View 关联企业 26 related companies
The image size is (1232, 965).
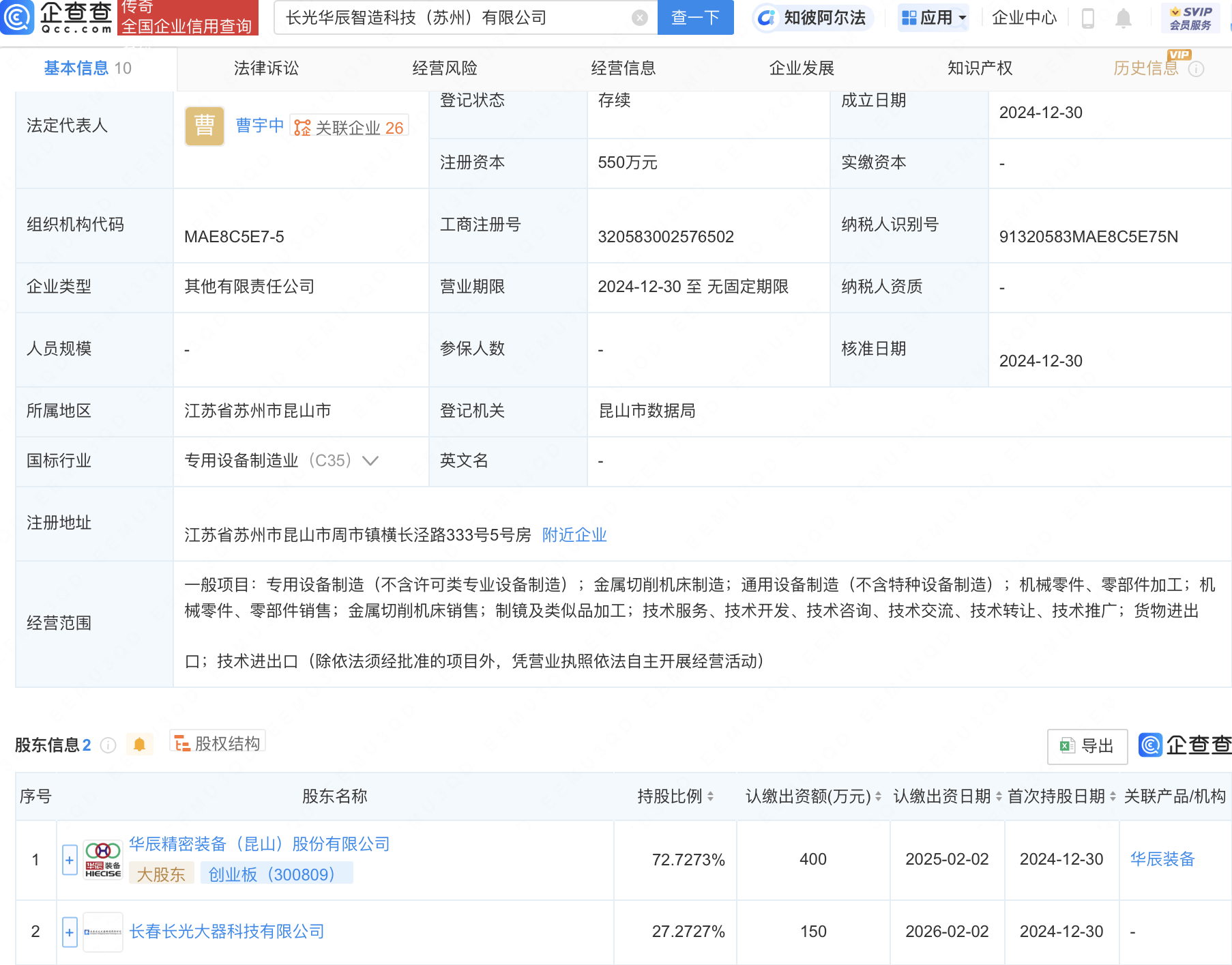(x=349, y=127)
